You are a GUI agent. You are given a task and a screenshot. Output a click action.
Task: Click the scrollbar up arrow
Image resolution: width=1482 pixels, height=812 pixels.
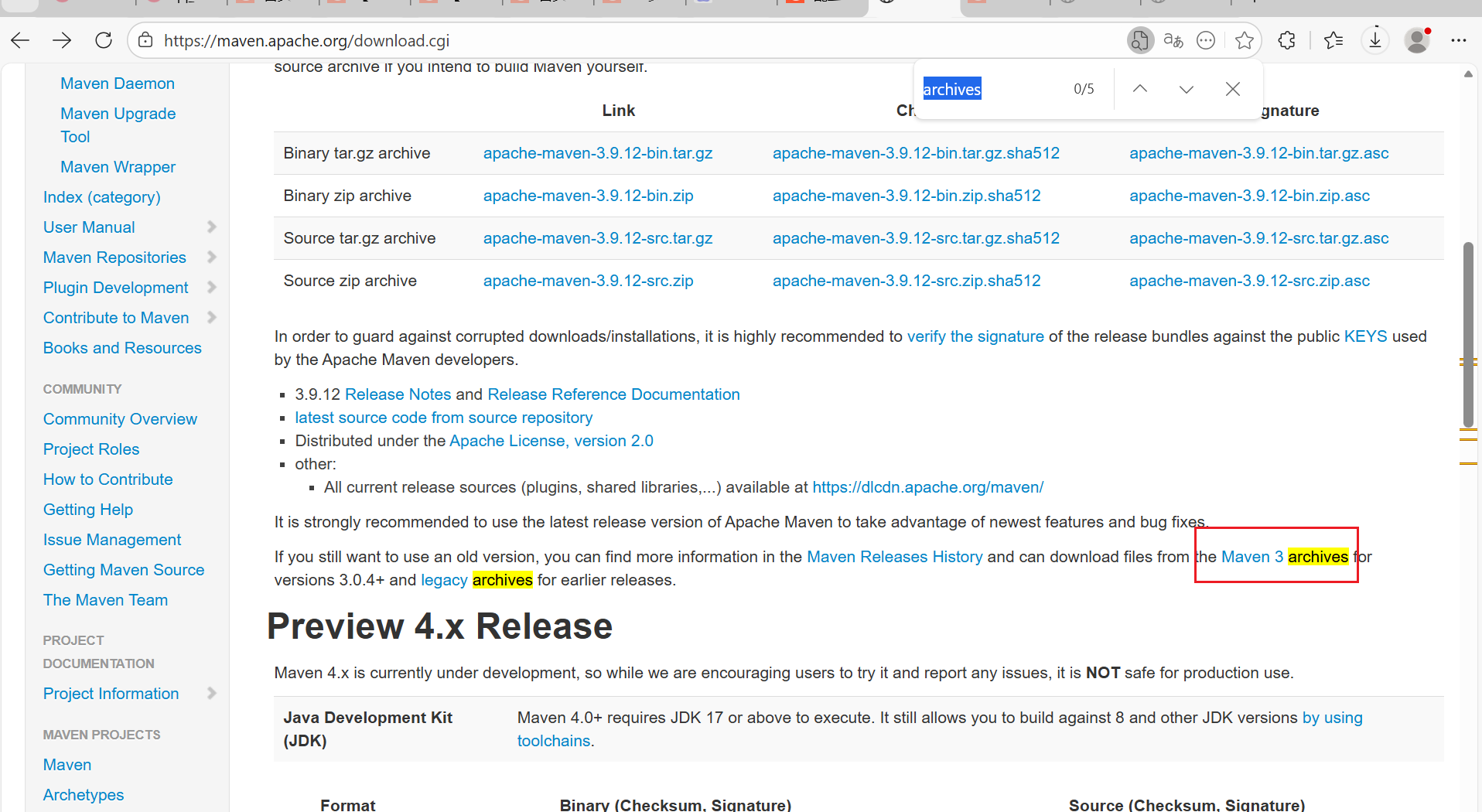click(x=1468, y=74)
